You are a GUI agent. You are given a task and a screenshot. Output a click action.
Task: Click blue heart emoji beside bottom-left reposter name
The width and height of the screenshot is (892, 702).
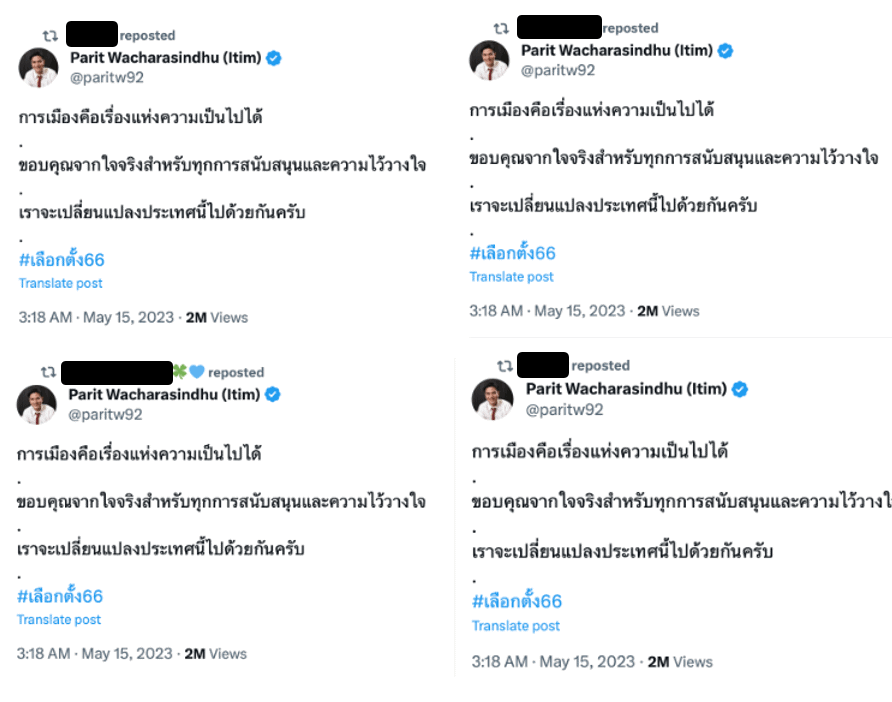[x=196, y=372]
